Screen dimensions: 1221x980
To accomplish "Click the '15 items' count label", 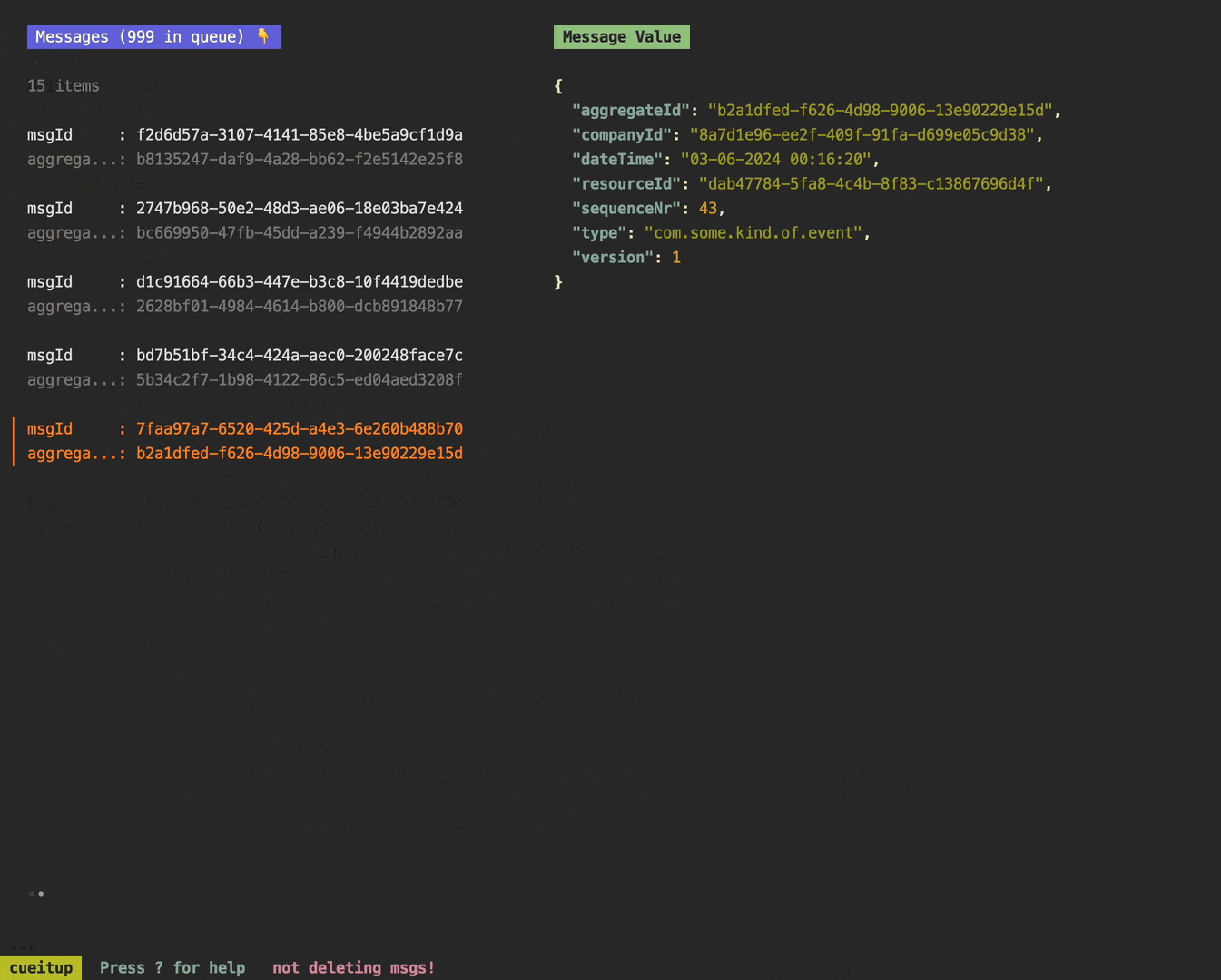I will click(64, 85).
